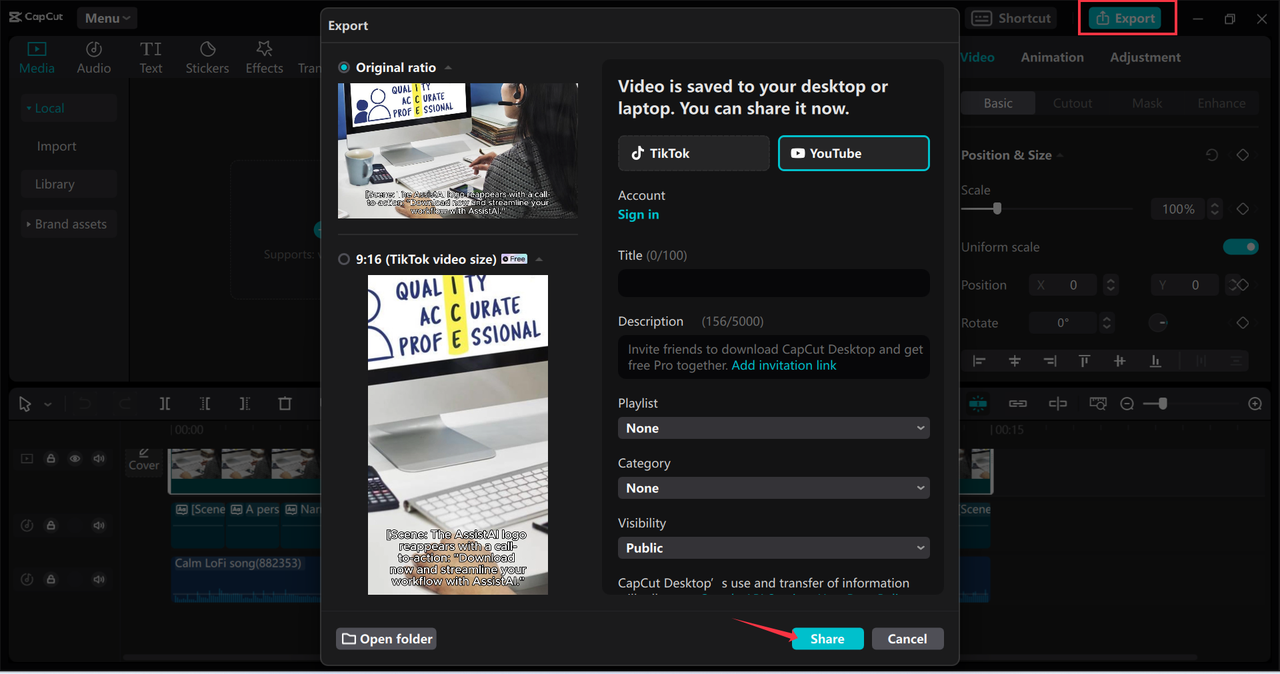The height and width of the screenshot is (674, 1280).
Task: Click the Export button in top bar
Action: coord(1125,18)
